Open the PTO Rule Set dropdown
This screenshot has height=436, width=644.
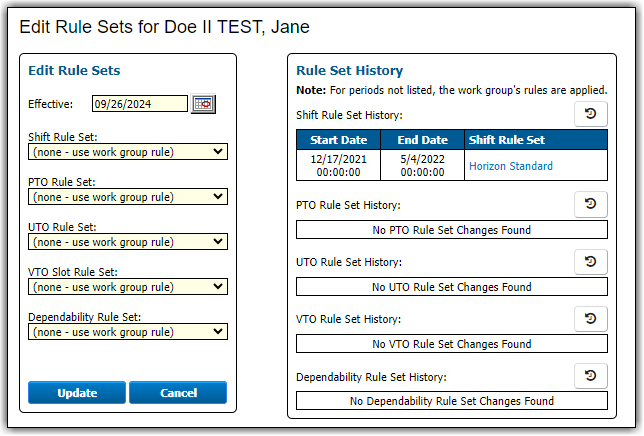[128, 197]
